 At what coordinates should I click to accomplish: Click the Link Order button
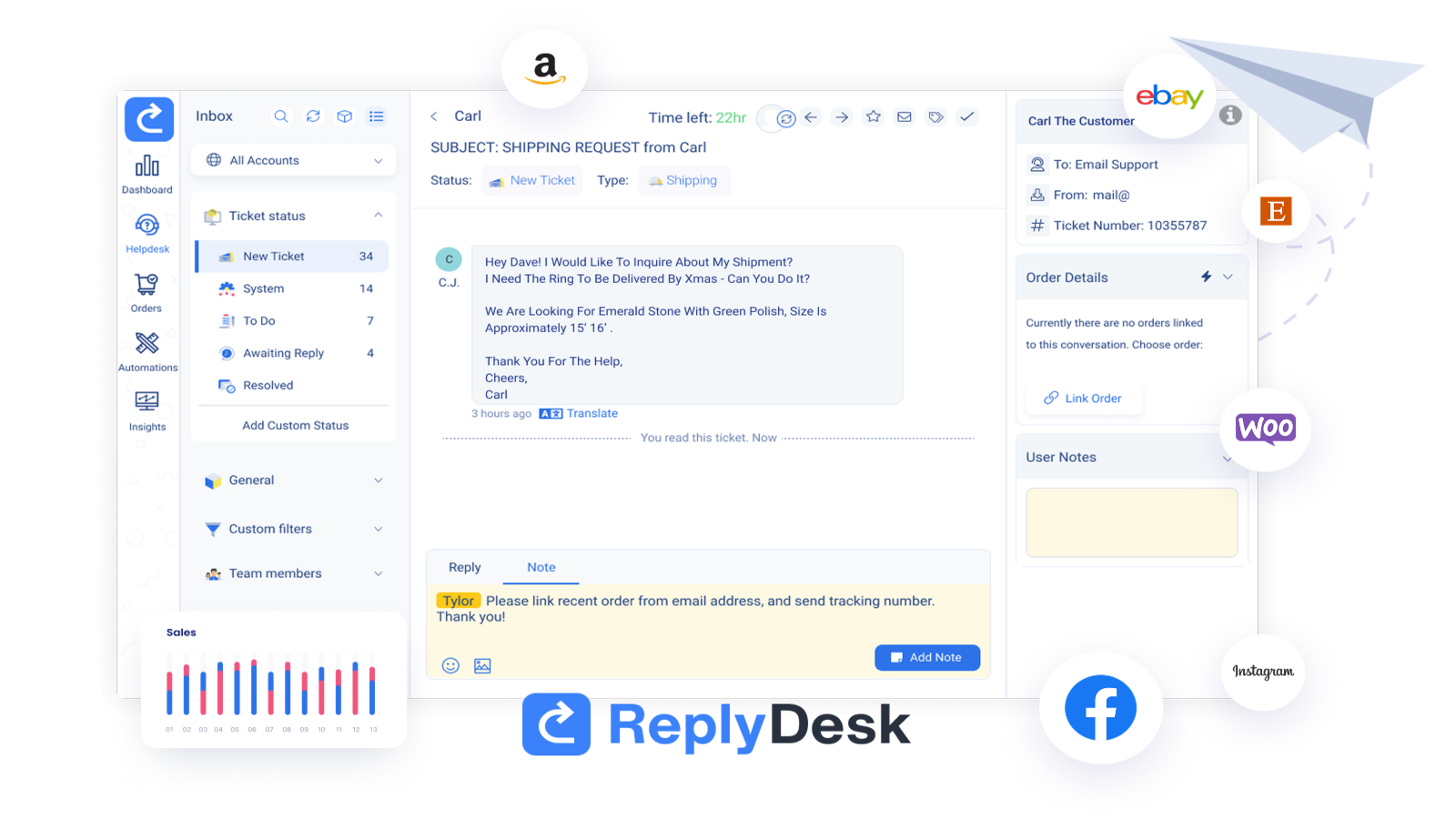tap(1083, 399)
